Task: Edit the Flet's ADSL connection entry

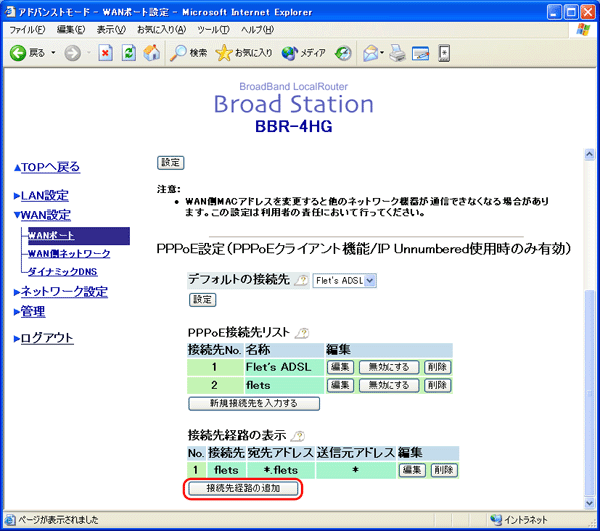Action: (x=341, y=367)
